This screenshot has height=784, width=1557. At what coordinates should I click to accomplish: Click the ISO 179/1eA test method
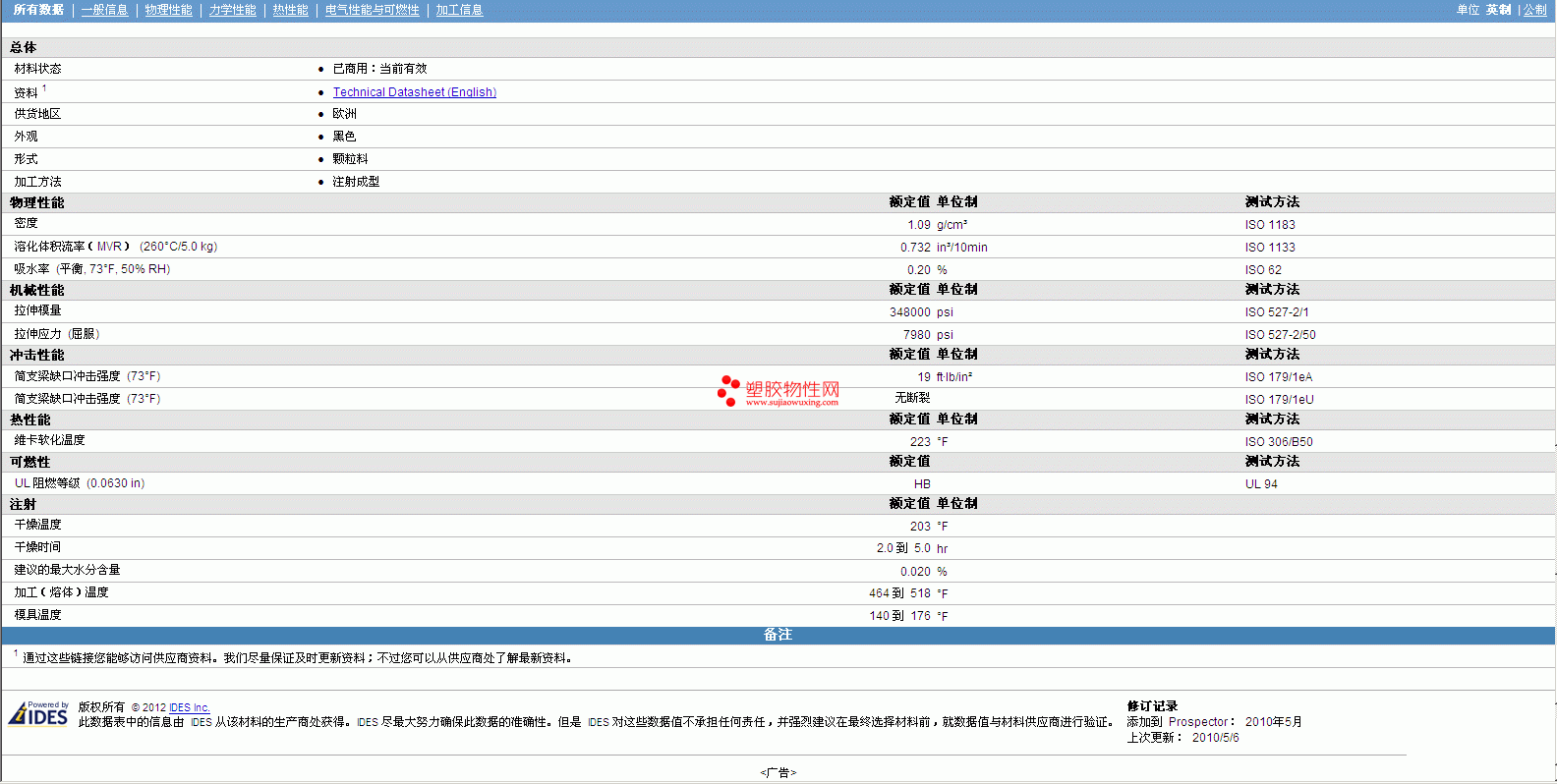pos(1279,377)
